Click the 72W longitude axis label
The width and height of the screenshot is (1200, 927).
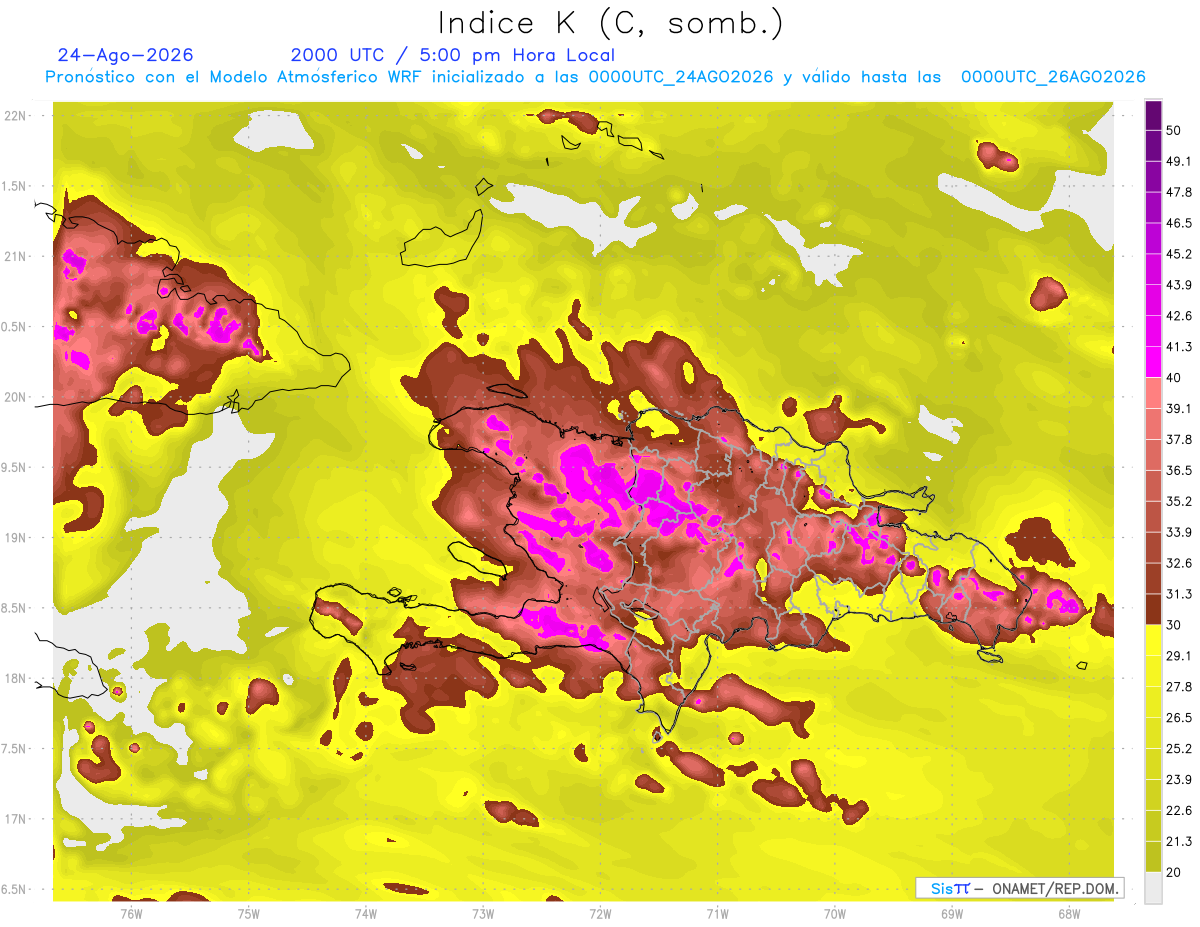pos(600,913)
